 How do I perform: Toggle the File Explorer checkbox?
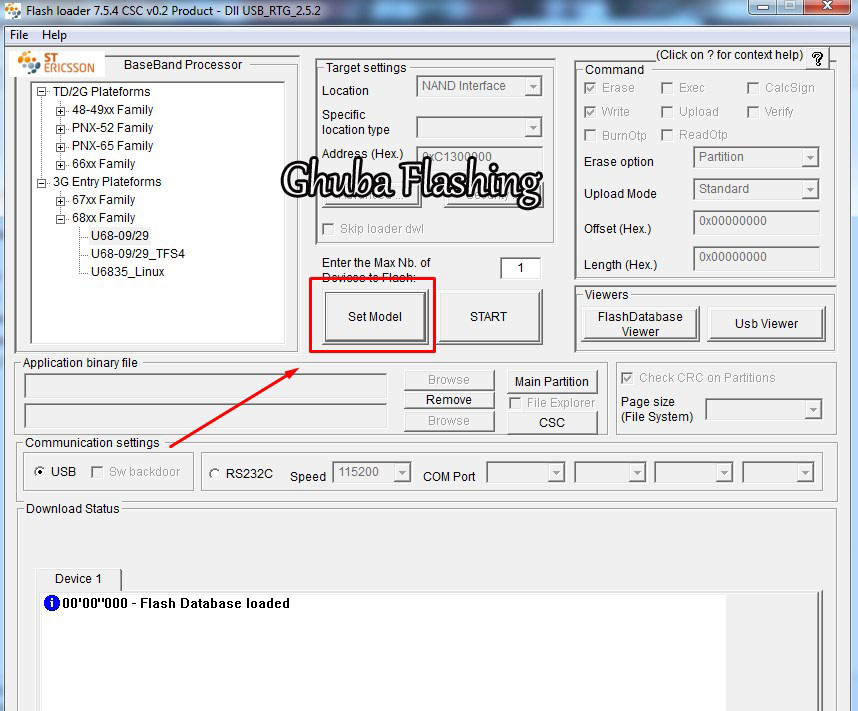point(515,403)
